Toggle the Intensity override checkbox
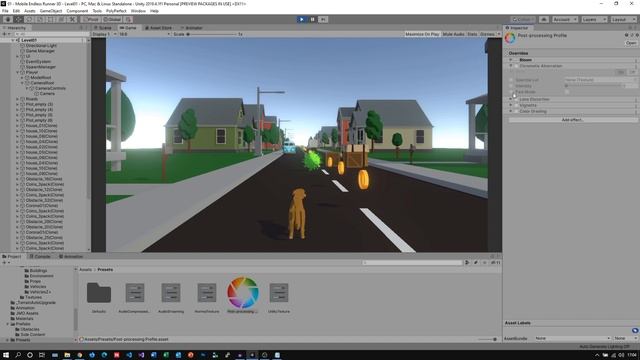This screenshot has height=360, width=640. (x=511, y=86)
